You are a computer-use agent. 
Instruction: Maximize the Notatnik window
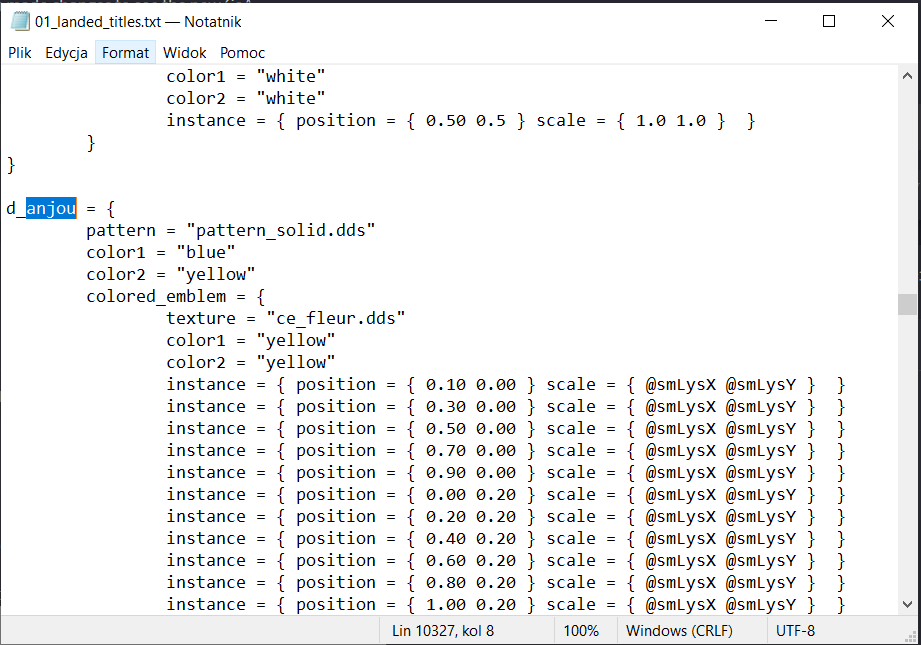[829, 21]
